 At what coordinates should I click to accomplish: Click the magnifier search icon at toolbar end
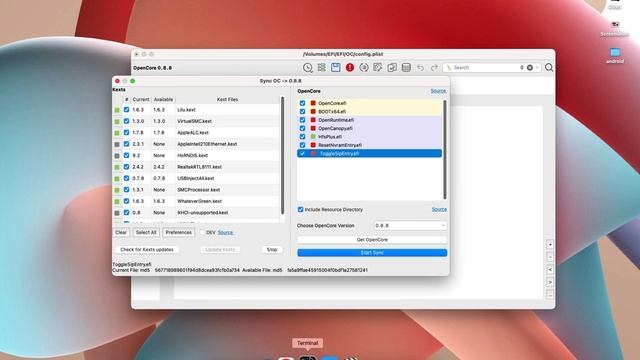point(549,67)
